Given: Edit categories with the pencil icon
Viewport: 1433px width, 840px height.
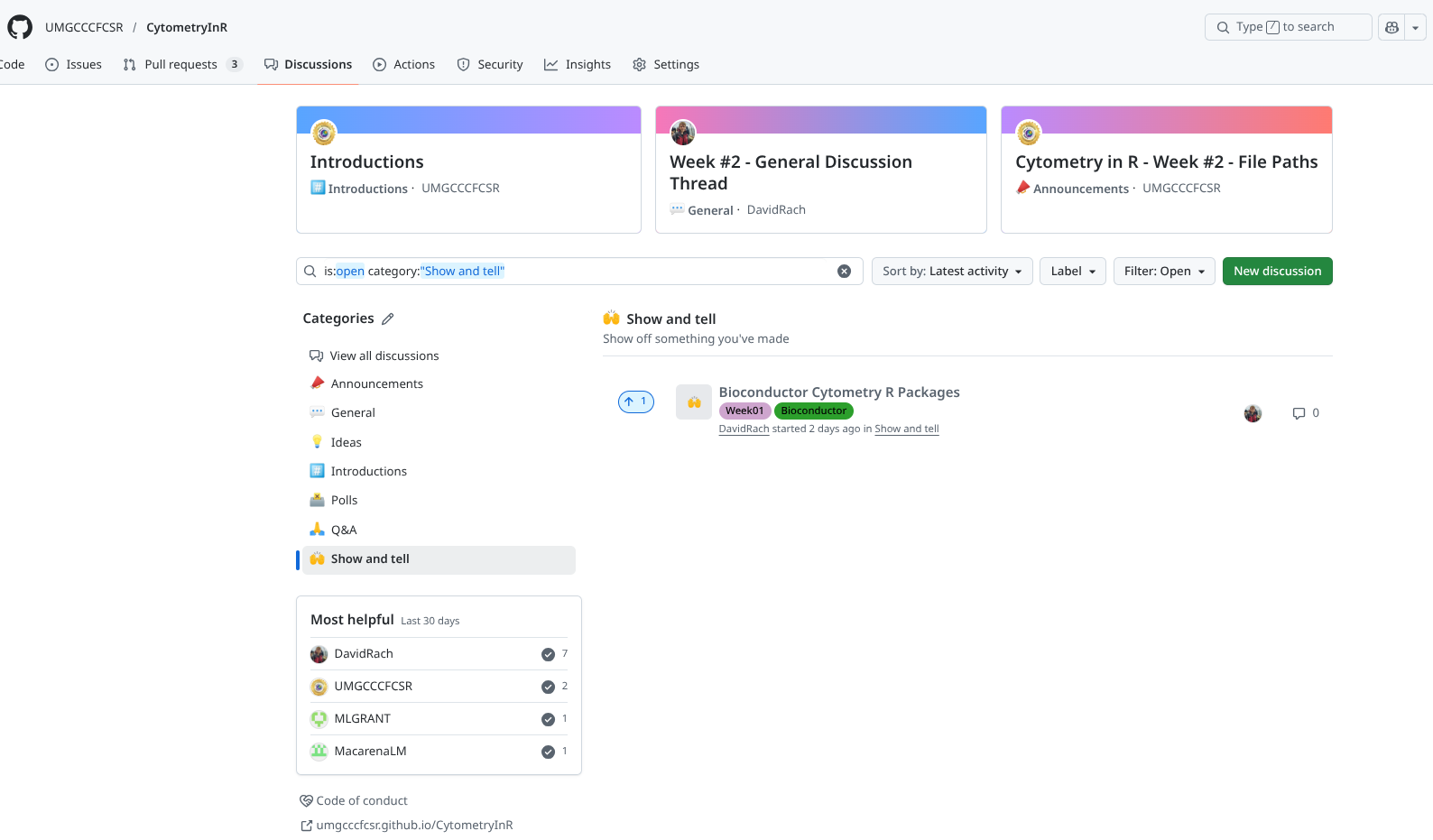Looking at the screenshot, I should coord(388,318).
